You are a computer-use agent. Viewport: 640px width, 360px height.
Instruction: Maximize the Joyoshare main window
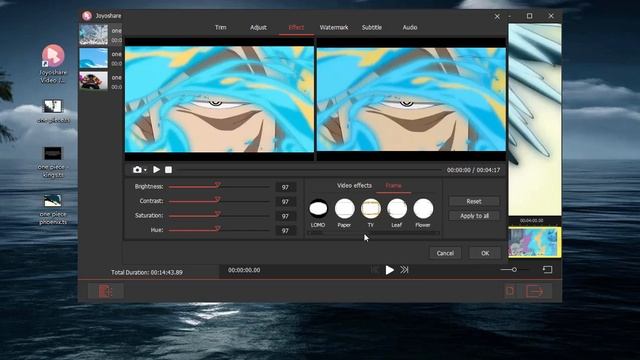pos(529,16)
